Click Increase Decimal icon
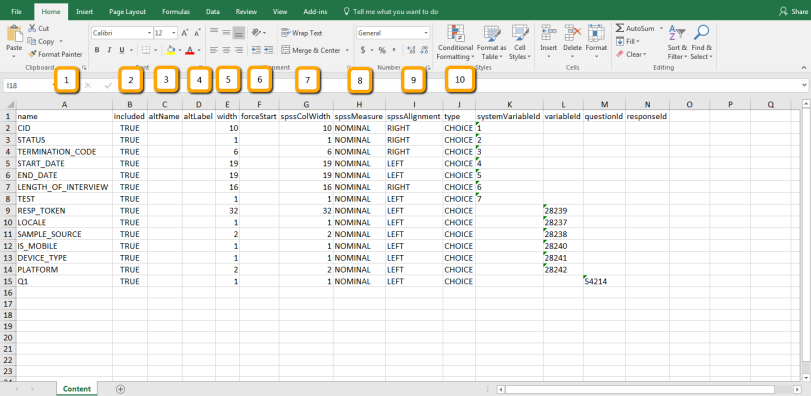811x396 pixels. coord(412,50)
